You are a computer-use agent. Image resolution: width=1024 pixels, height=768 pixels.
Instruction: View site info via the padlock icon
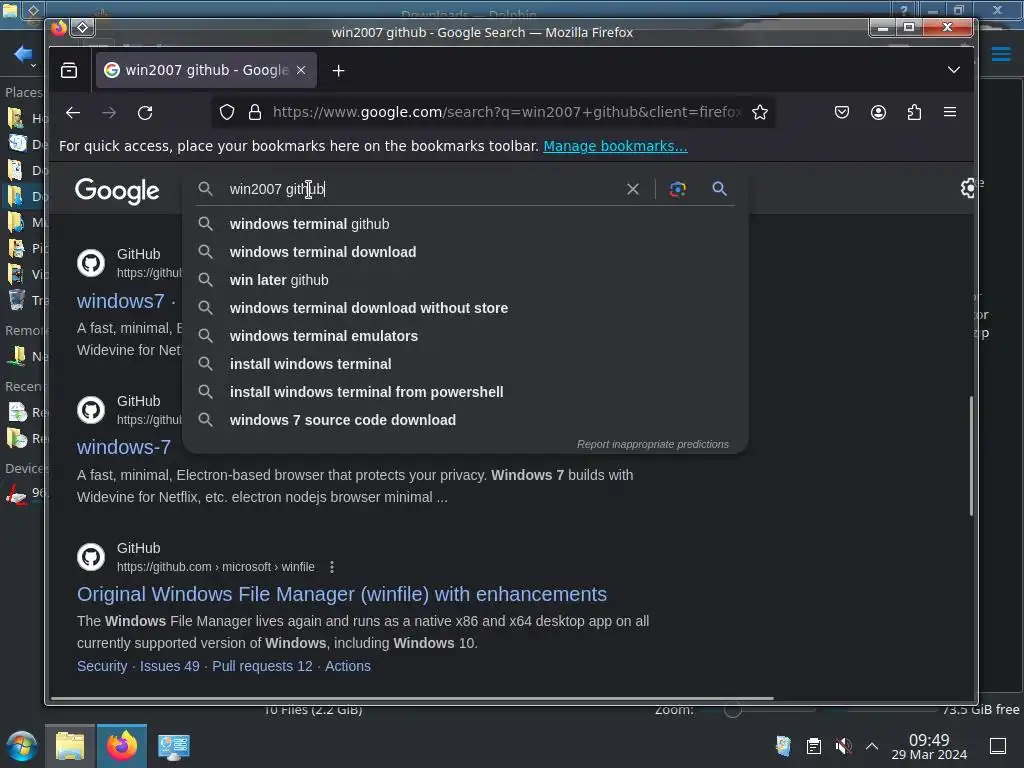point(255,112)
